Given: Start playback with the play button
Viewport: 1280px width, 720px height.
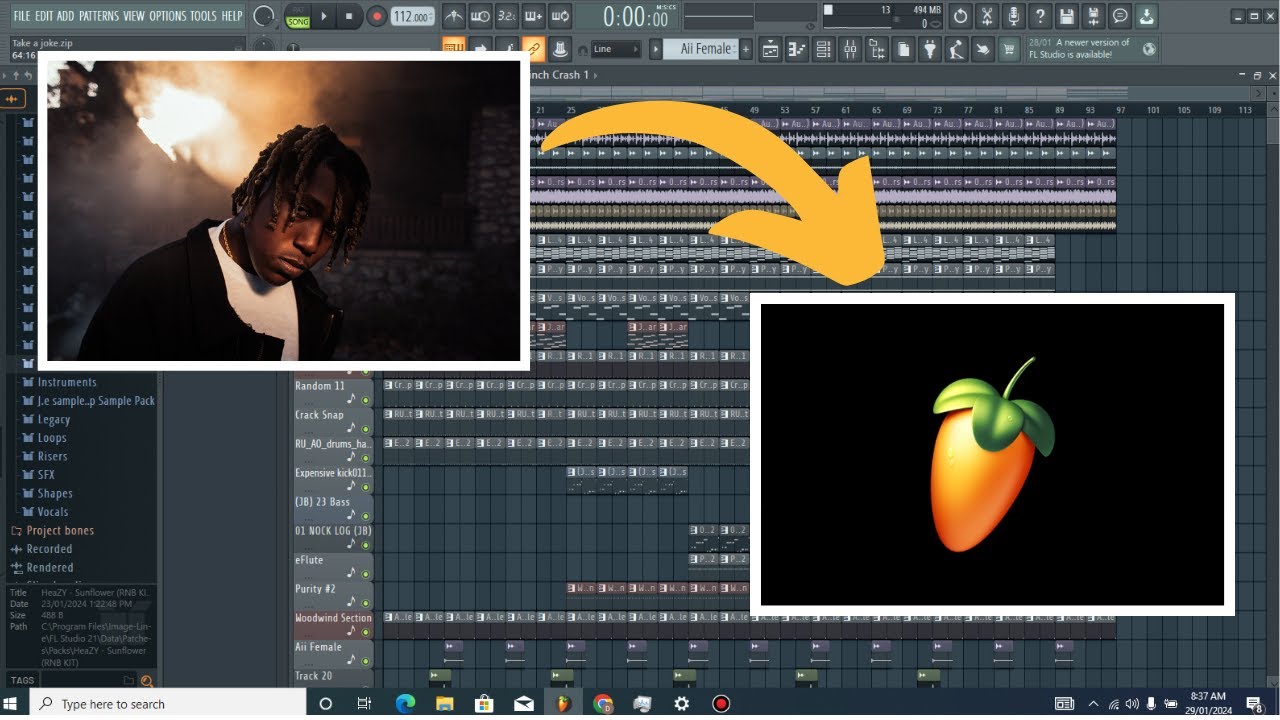Looking at the screenshot, I should (x=325, y=16).
